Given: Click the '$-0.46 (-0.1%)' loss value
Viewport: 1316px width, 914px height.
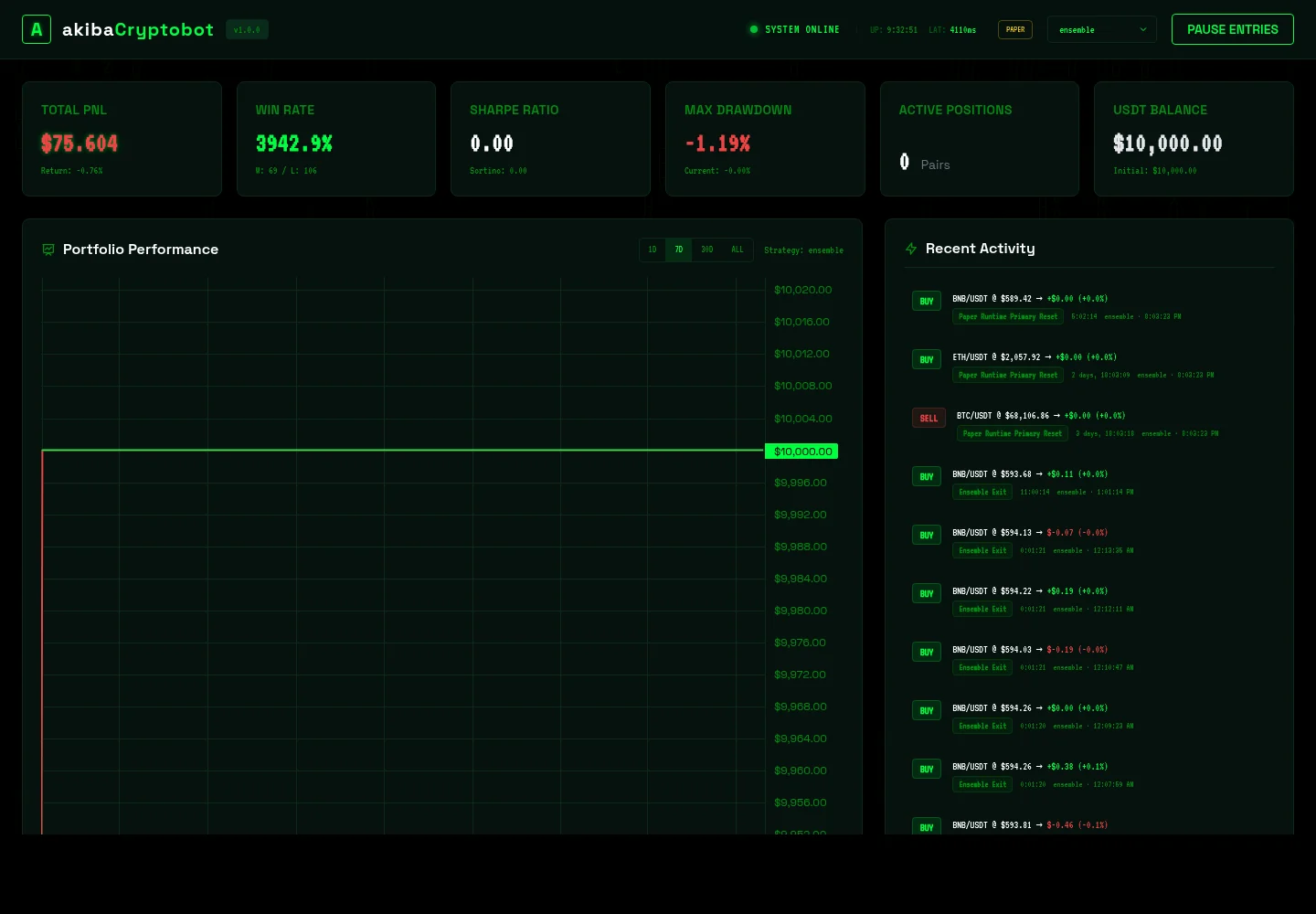Looking at the screenshot, I should [1077, 825].
